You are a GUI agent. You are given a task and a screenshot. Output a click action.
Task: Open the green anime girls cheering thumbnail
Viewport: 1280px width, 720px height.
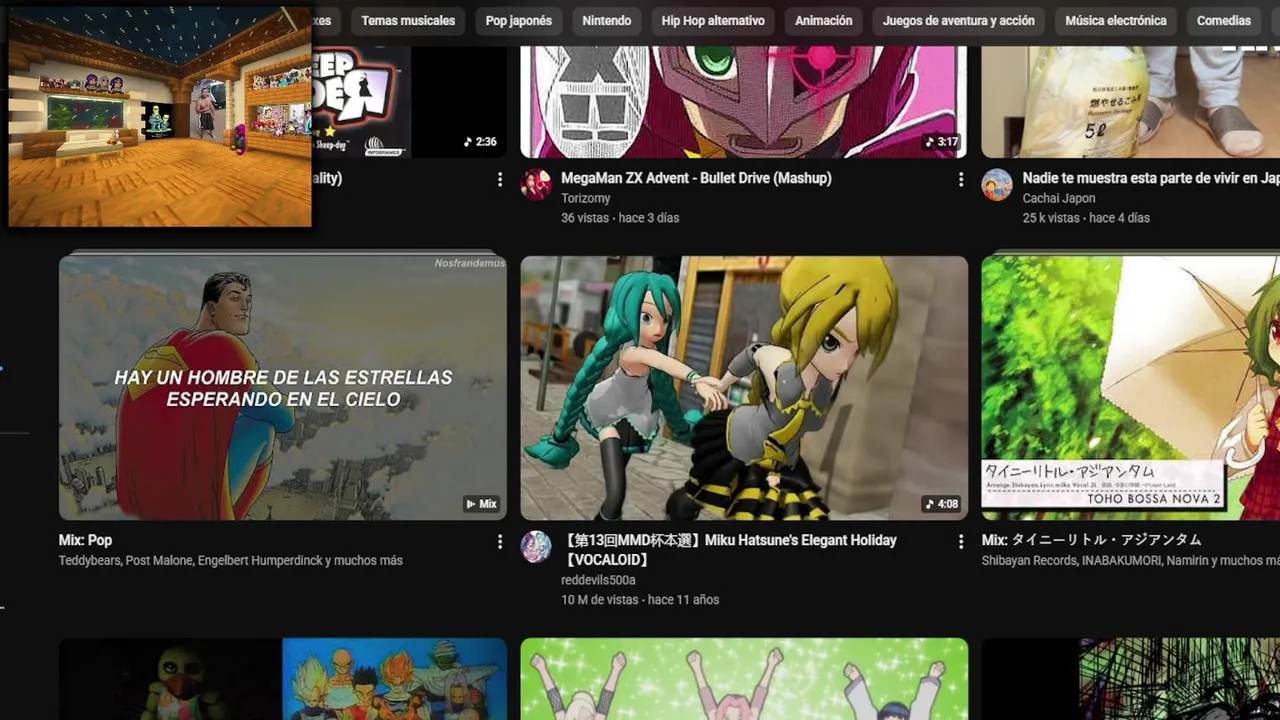coord(744,679)
